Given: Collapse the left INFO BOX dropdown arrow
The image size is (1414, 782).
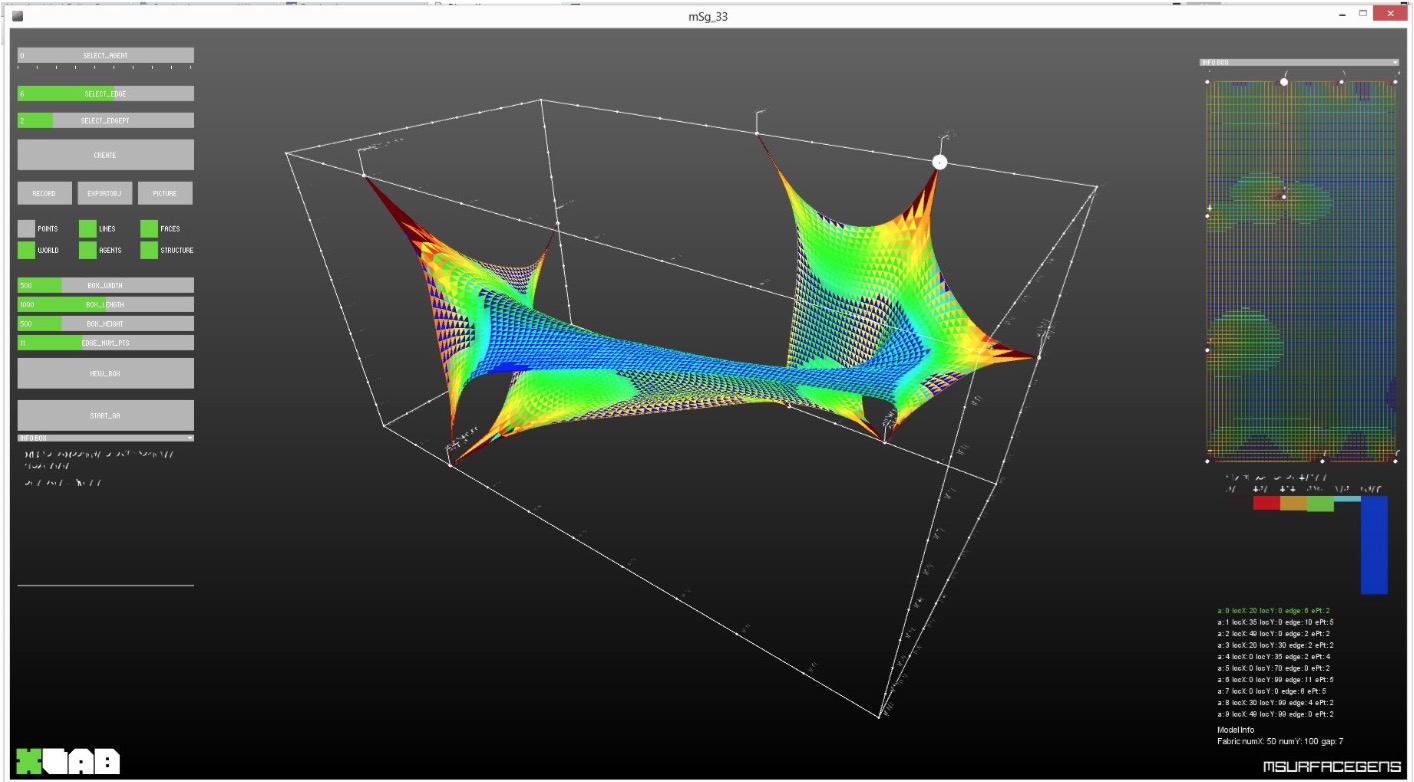Looking at the screenshot, I should [x=189, y=438].
